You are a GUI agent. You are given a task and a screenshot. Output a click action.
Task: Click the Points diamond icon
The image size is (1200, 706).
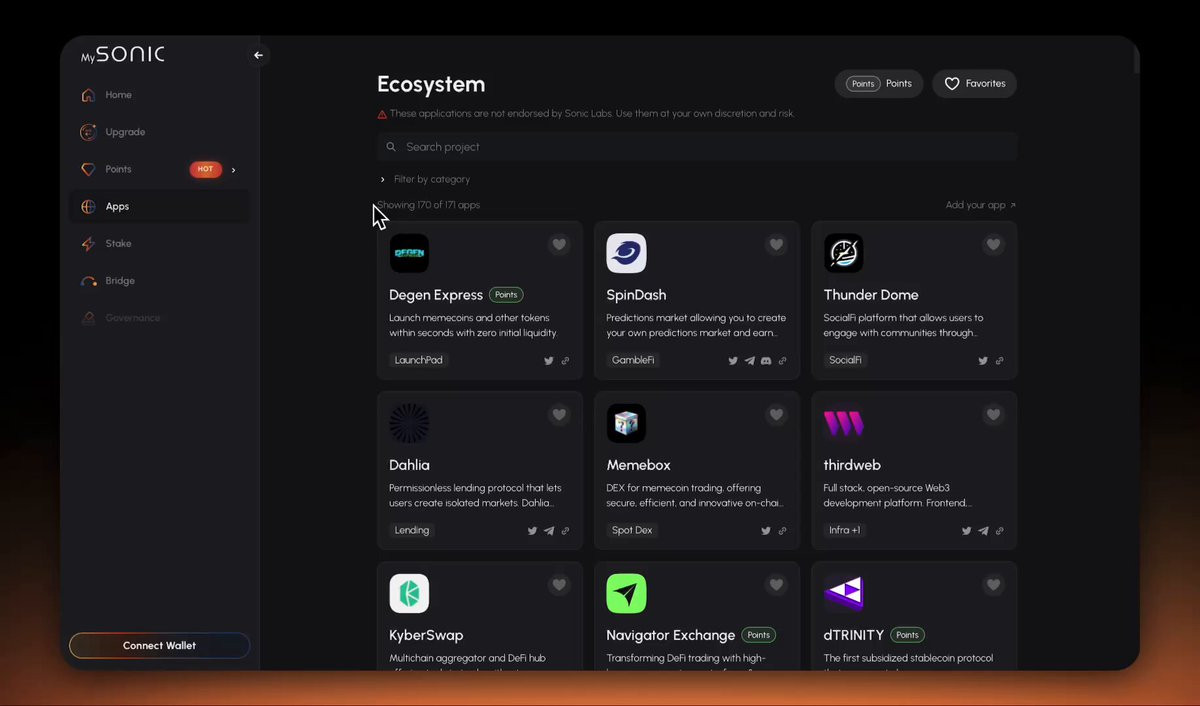click(x=88, y=169)
